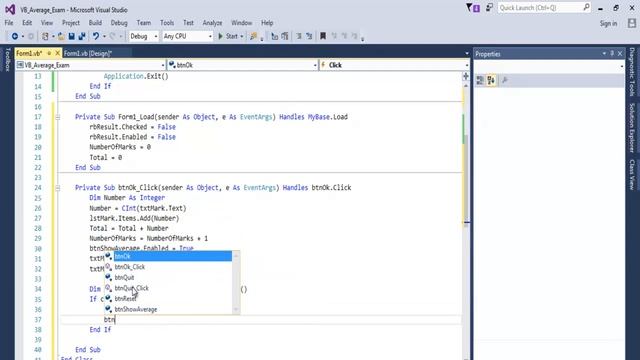Click the New Project toolbar icon
The image size is (640, 360).
point(45,36)
